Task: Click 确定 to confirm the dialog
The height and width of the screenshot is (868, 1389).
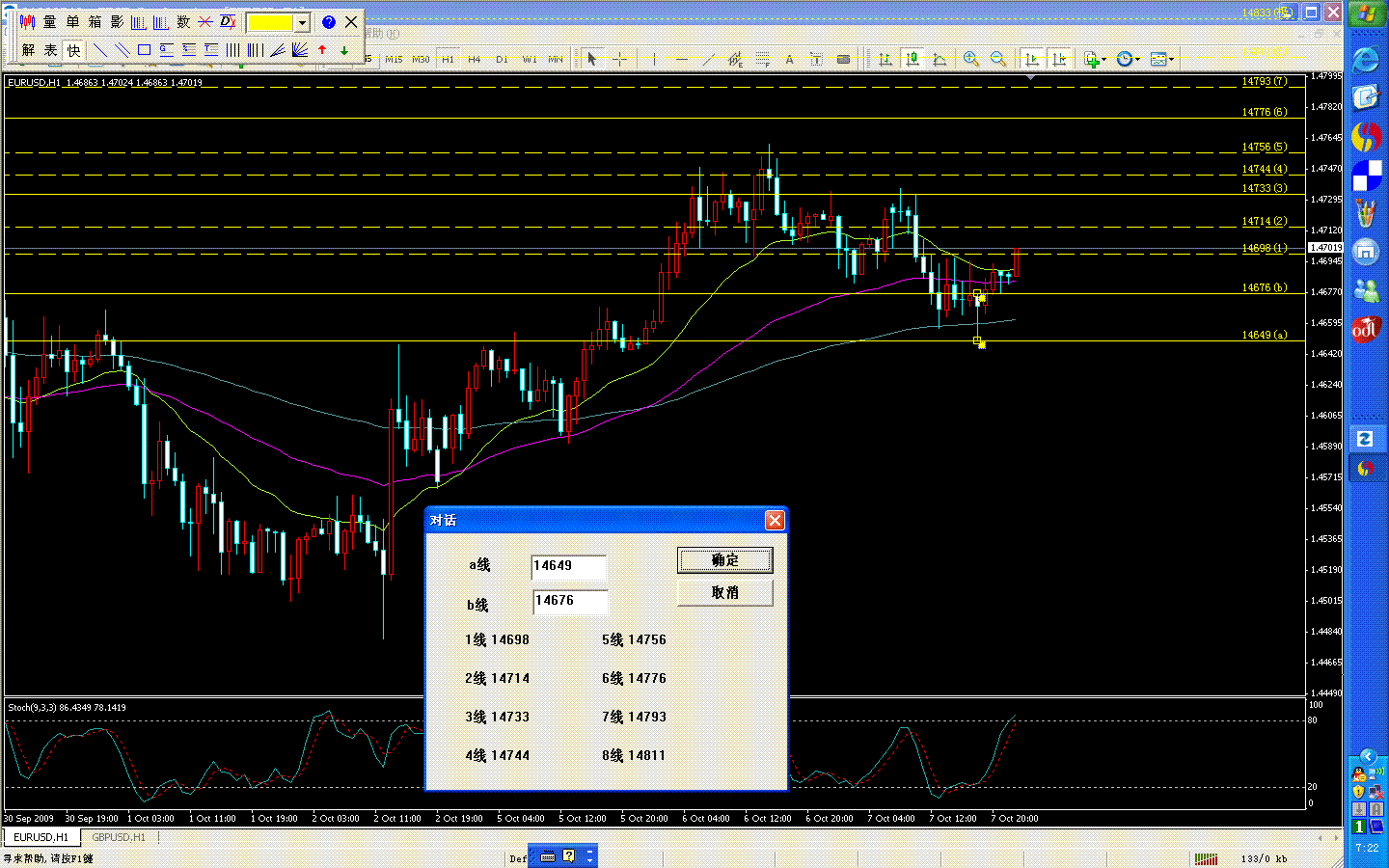Action: [x=725, y=560]
